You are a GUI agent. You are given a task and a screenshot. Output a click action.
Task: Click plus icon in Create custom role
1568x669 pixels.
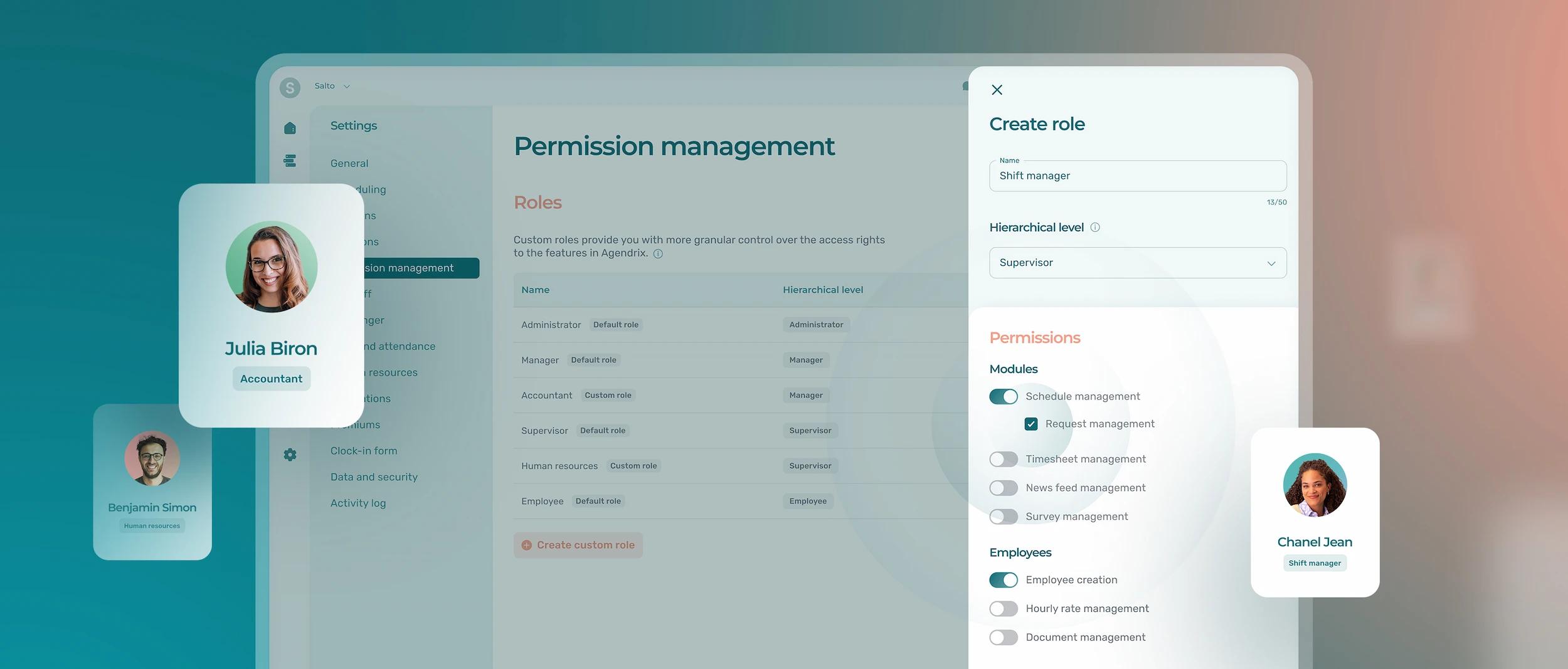click(x=526, y=545)
